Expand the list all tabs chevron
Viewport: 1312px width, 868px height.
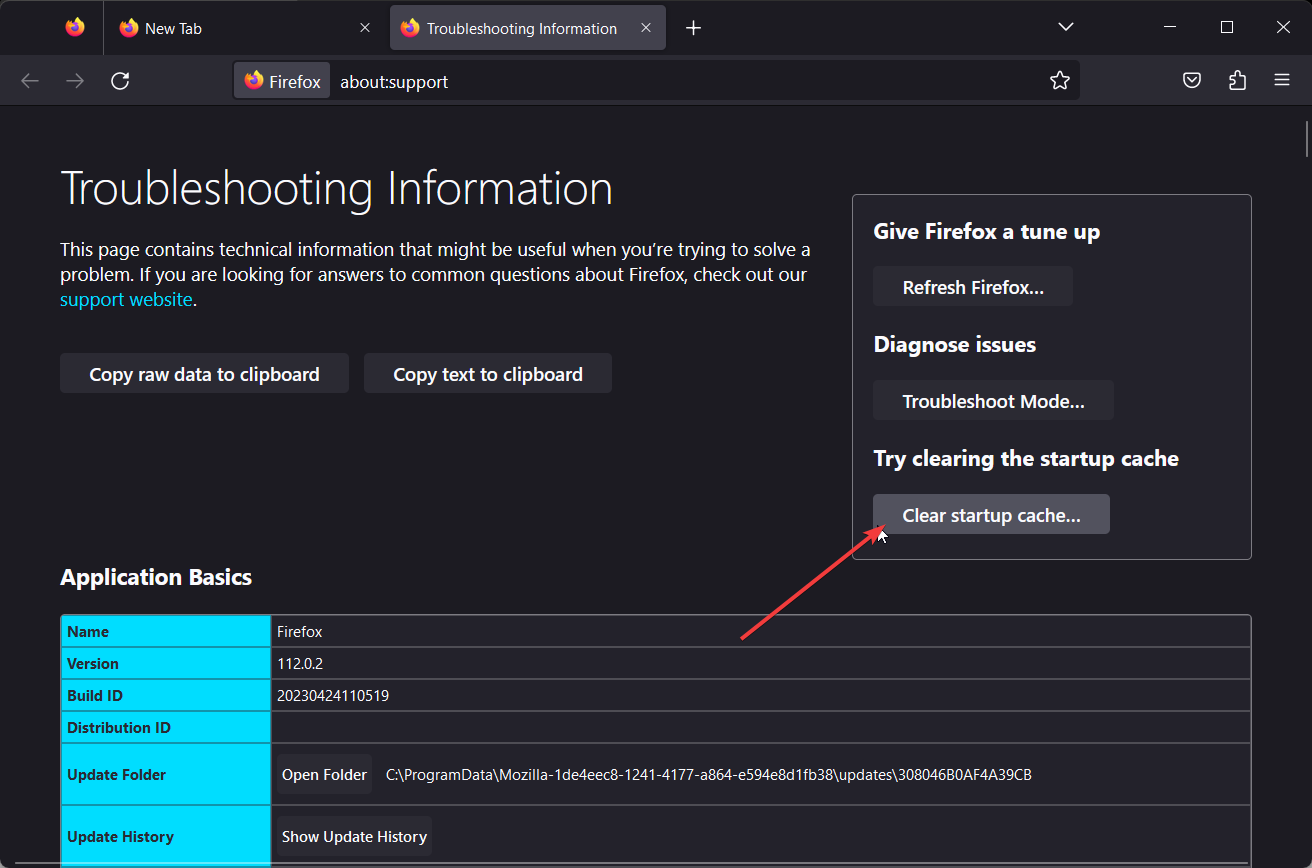tap(1066, 27)
